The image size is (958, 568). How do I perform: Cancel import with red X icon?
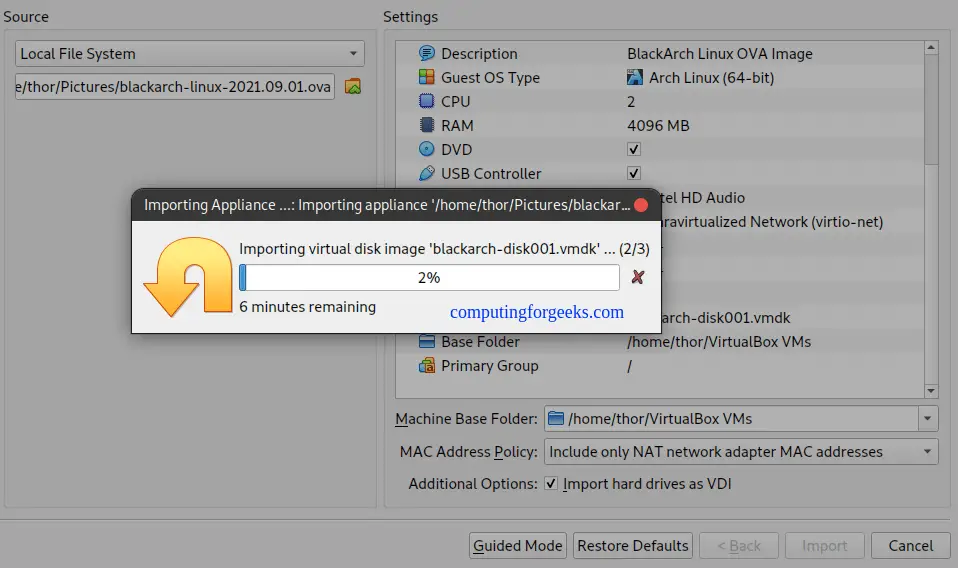[638, 277]
